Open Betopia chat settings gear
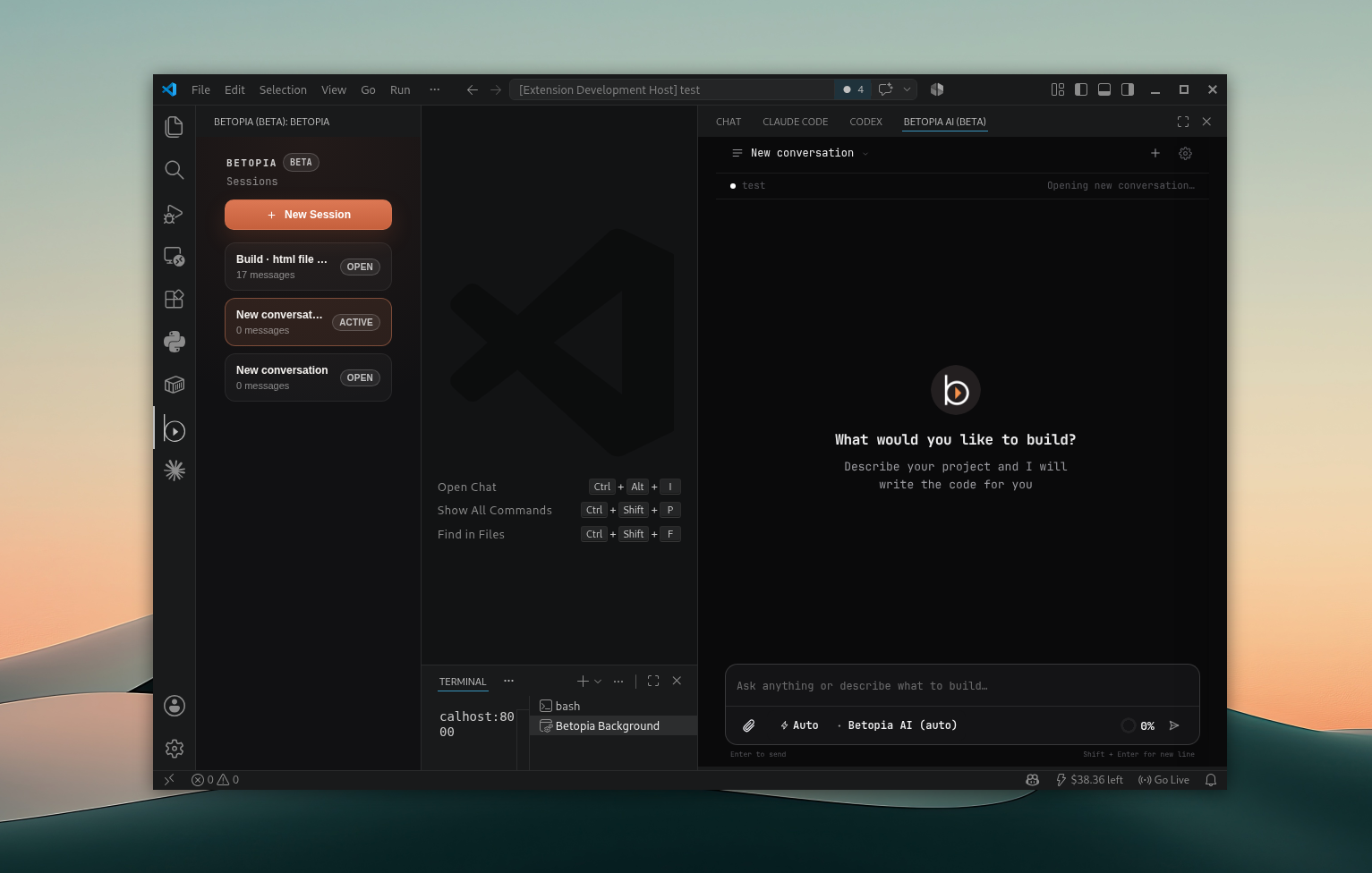This screenshot has width=1372, height=873. [1185, 153]
